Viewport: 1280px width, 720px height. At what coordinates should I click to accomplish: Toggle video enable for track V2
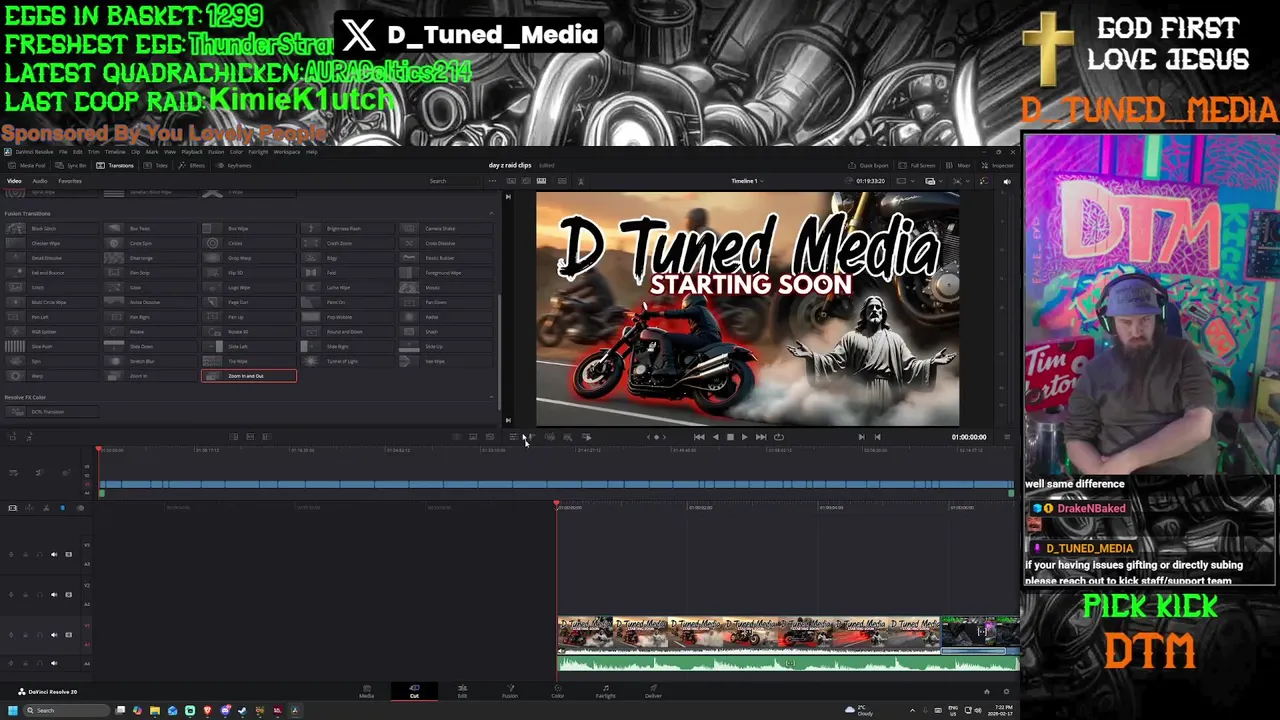pyautogui.click(x=69, y=595)
